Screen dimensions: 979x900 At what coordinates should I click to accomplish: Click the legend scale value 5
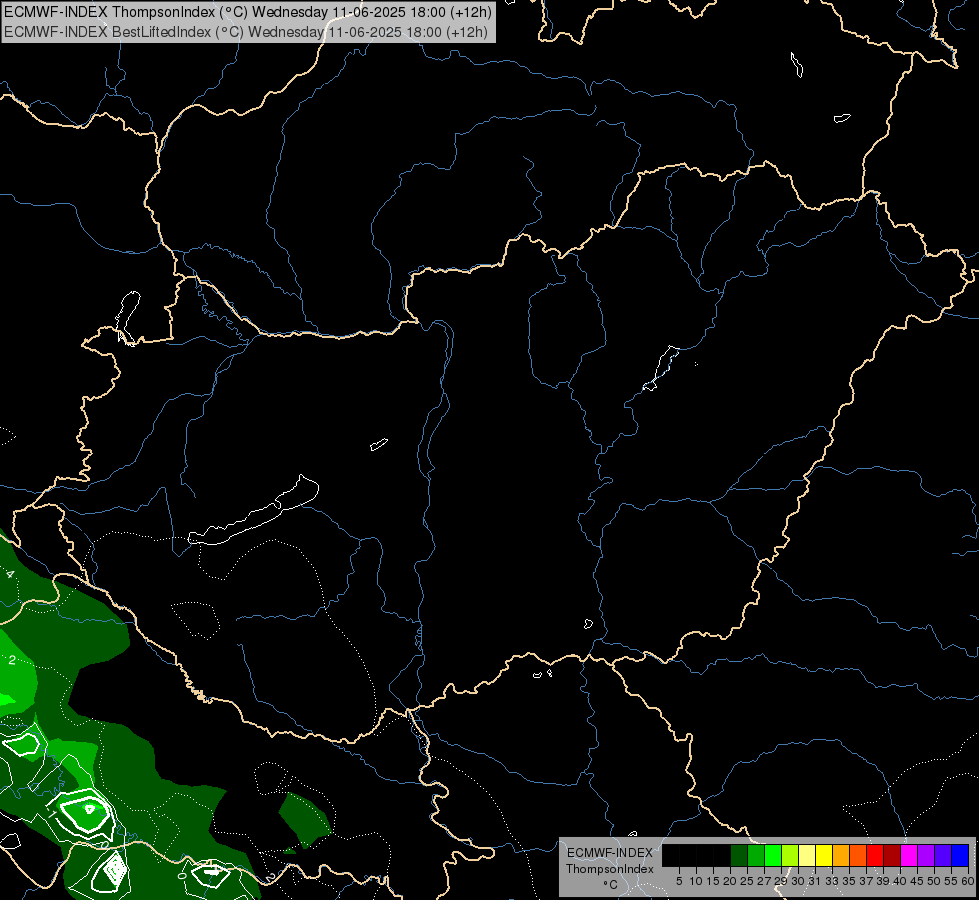pyautogui.click(x=679, y=881)
